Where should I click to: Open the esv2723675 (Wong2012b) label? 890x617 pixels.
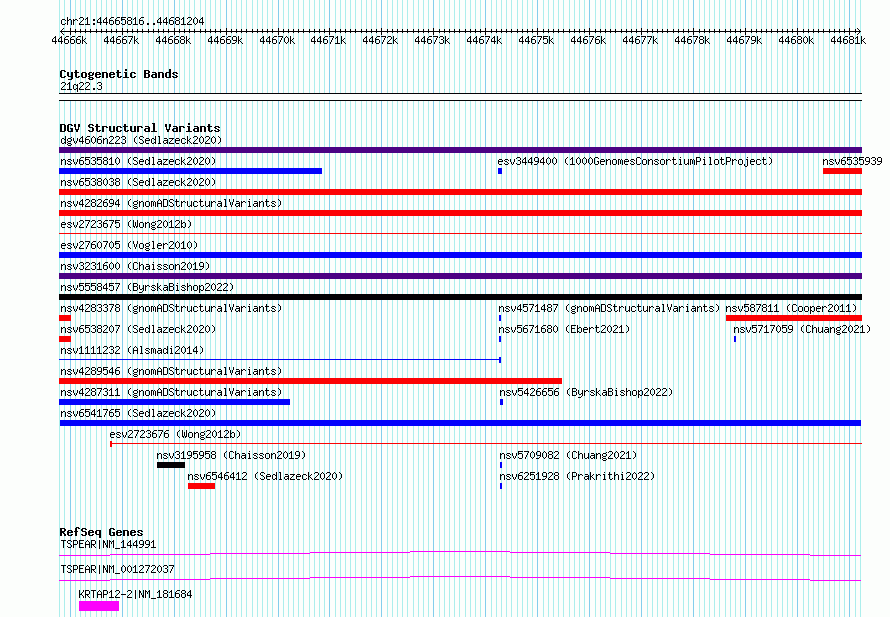point(126,224)
